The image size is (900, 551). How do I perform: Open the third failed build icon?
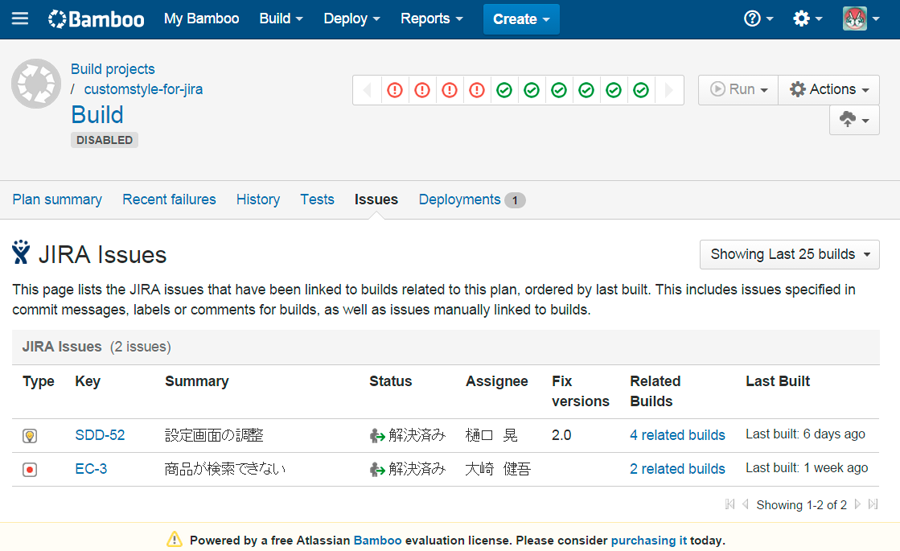449,90
